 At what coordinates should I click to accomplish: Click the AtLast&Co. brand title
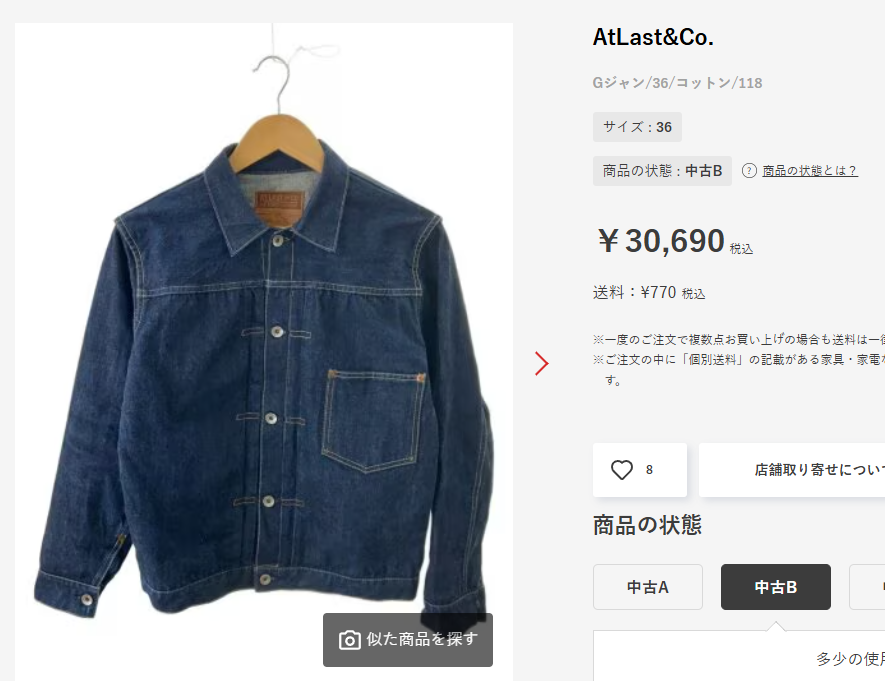tap(653, 37)
